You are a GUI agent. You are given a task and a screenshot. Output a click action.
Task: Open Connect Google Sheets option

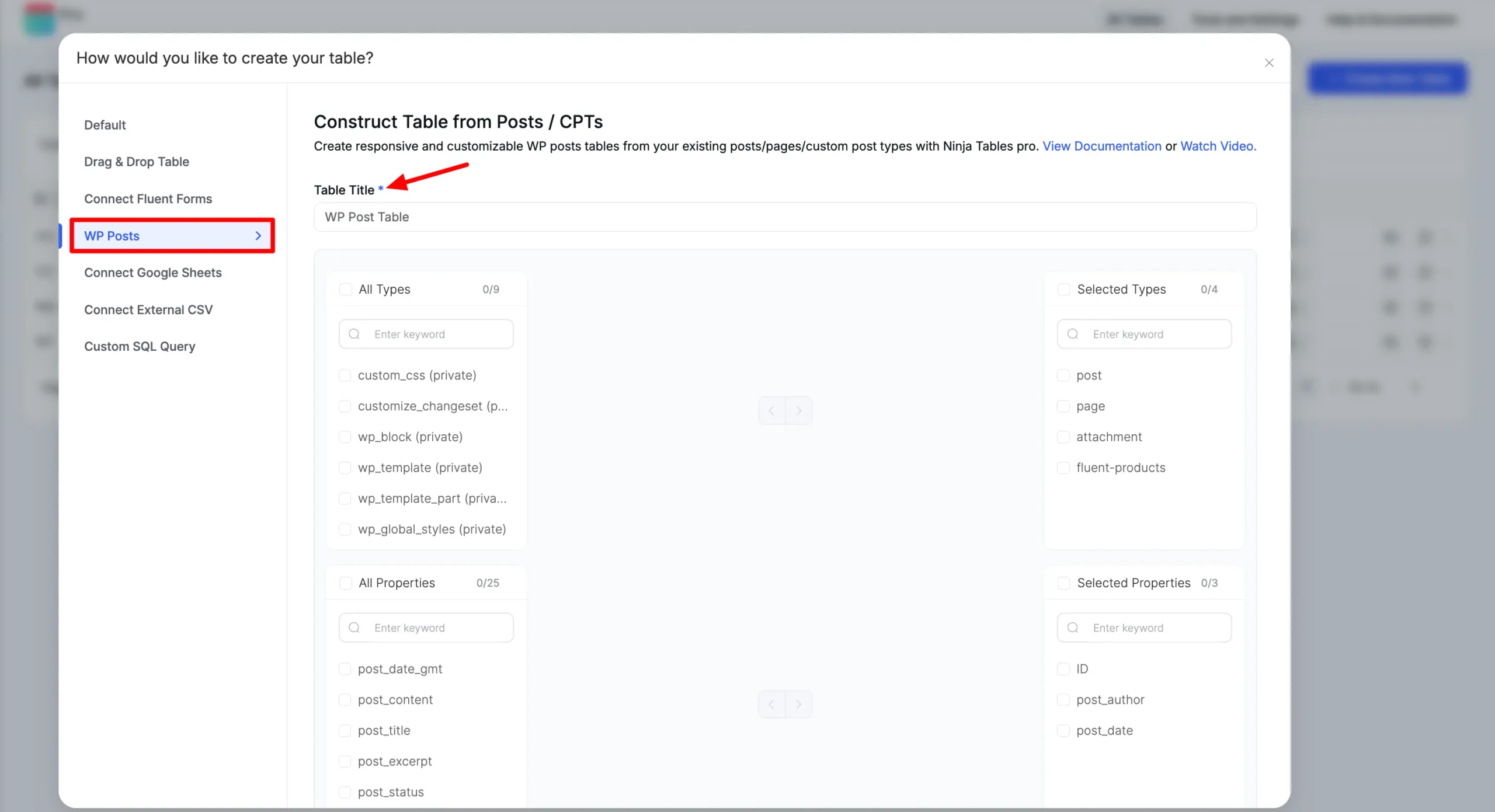pyautogui.click(x=153, y=273)
